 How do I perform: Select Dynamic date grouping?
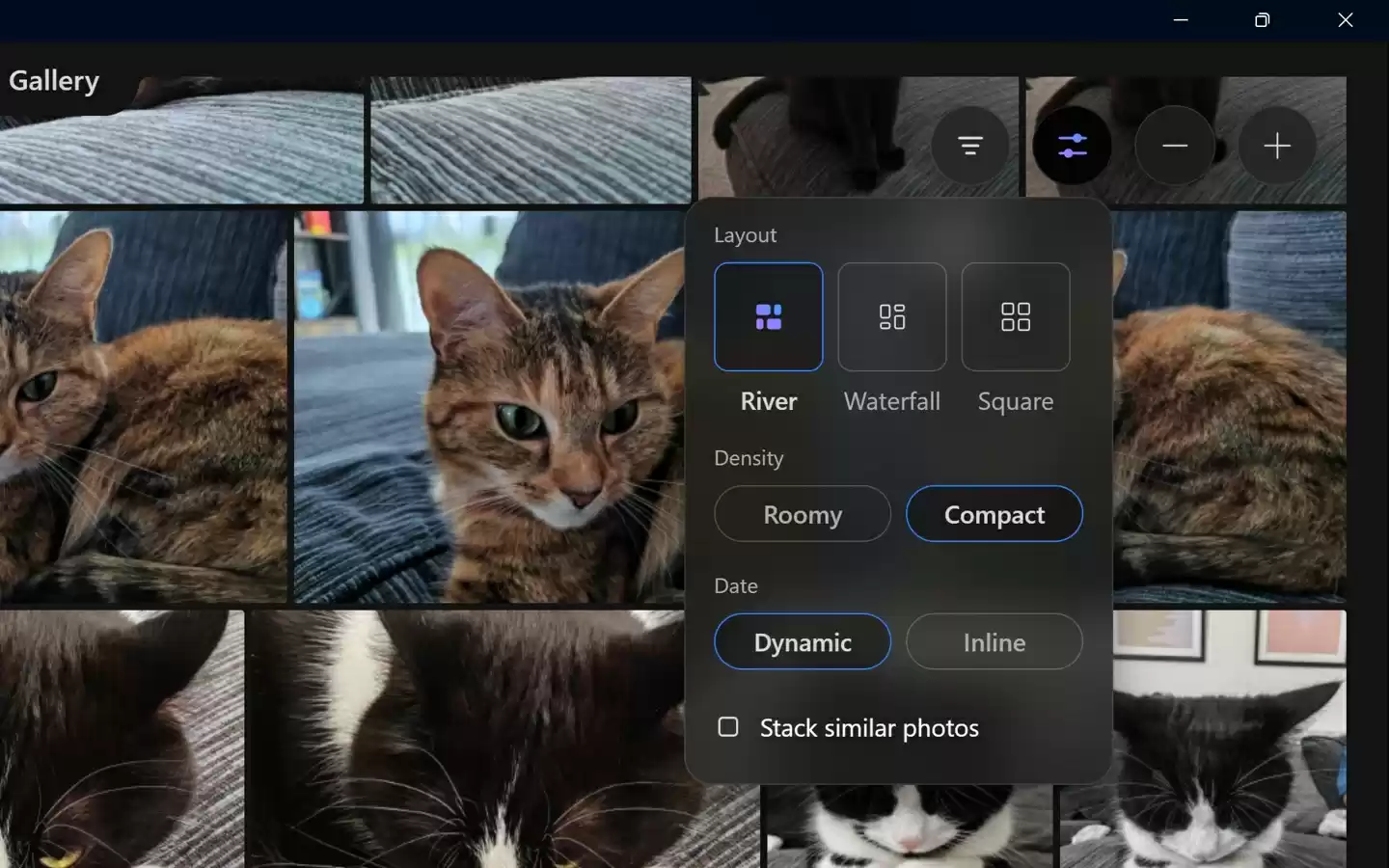(x=803, y=641)
